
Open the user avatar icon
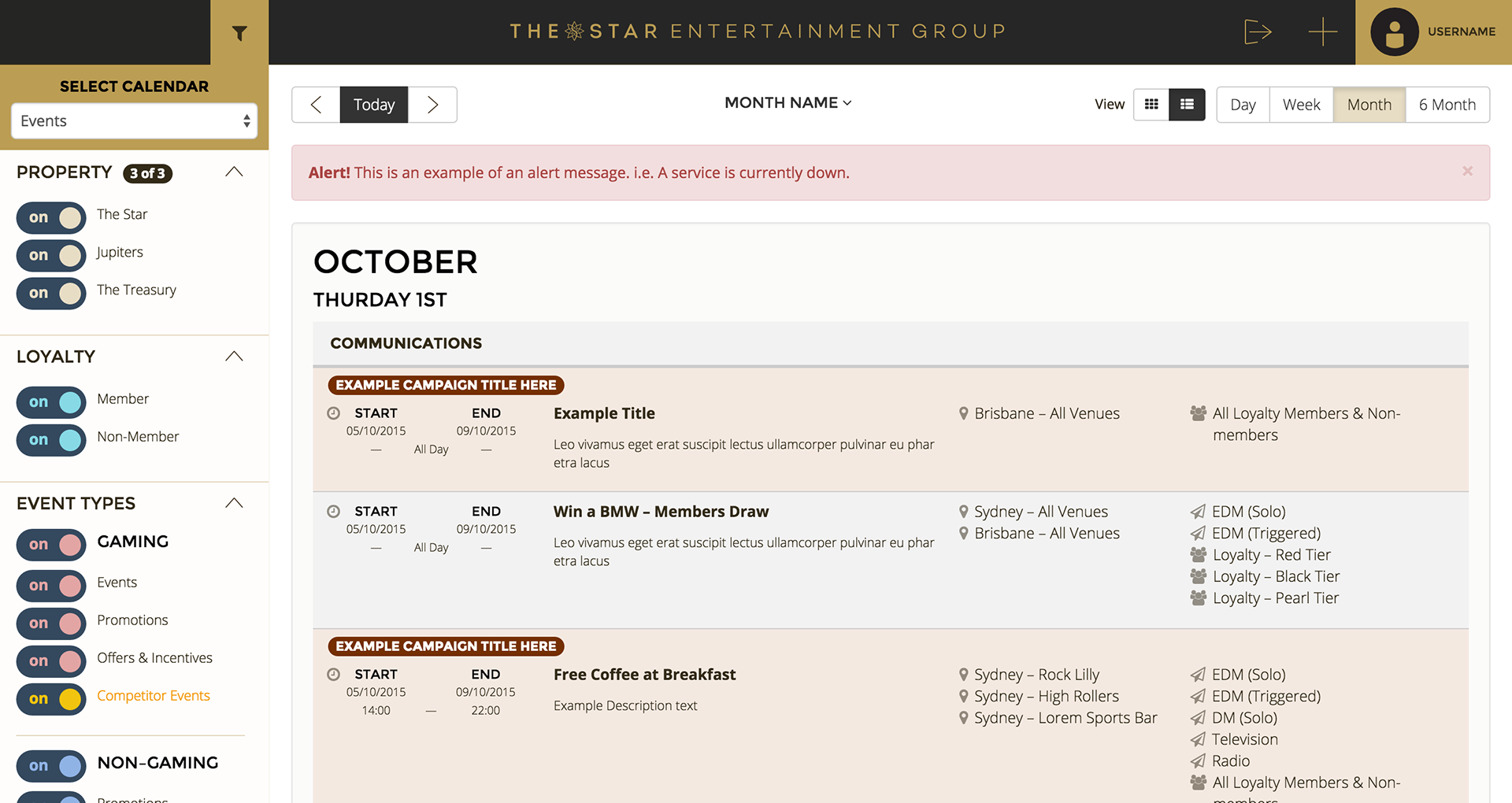pyautogui.click(x=1395, y=32)
